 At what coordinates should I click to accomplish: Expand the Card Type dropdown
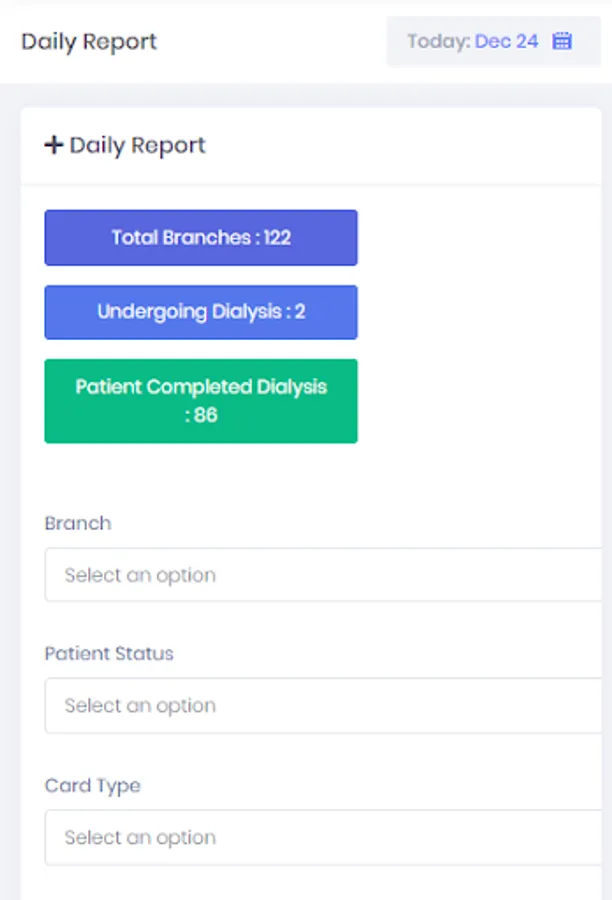pos(325,837)
